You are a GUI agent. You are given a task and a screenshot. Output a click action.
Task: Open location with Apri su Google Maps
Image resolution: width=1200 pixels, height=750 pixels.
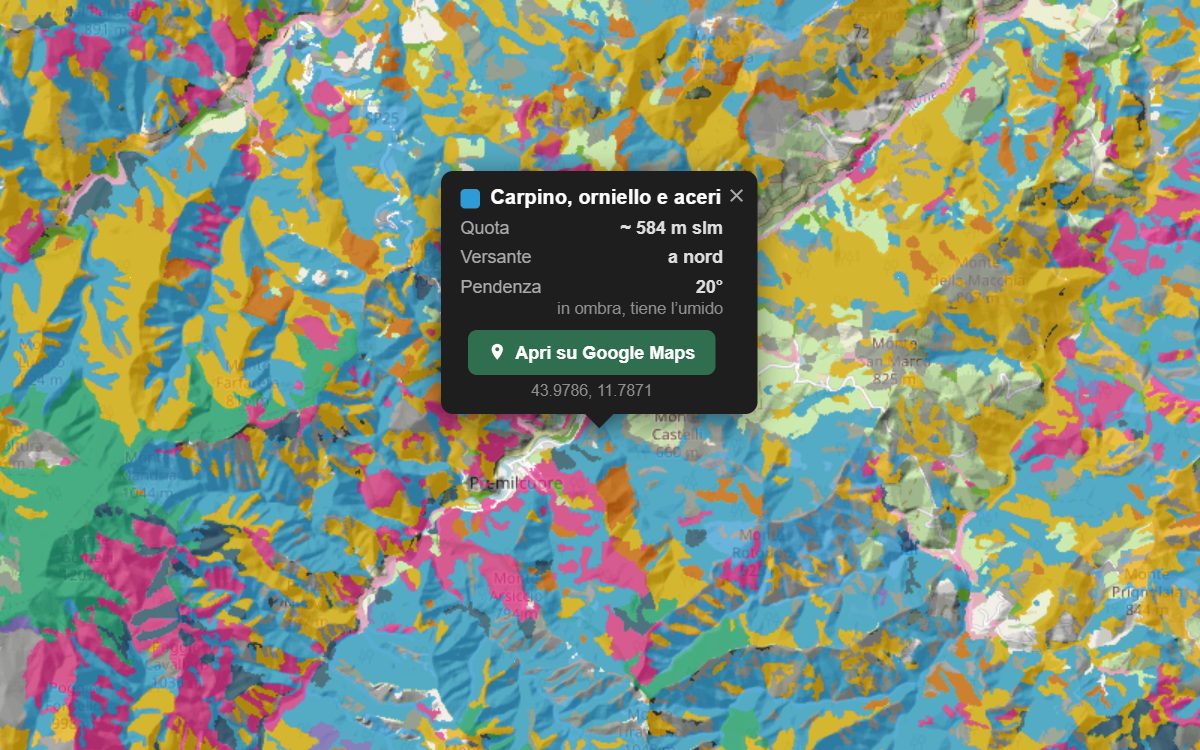(x=592, y=353)
